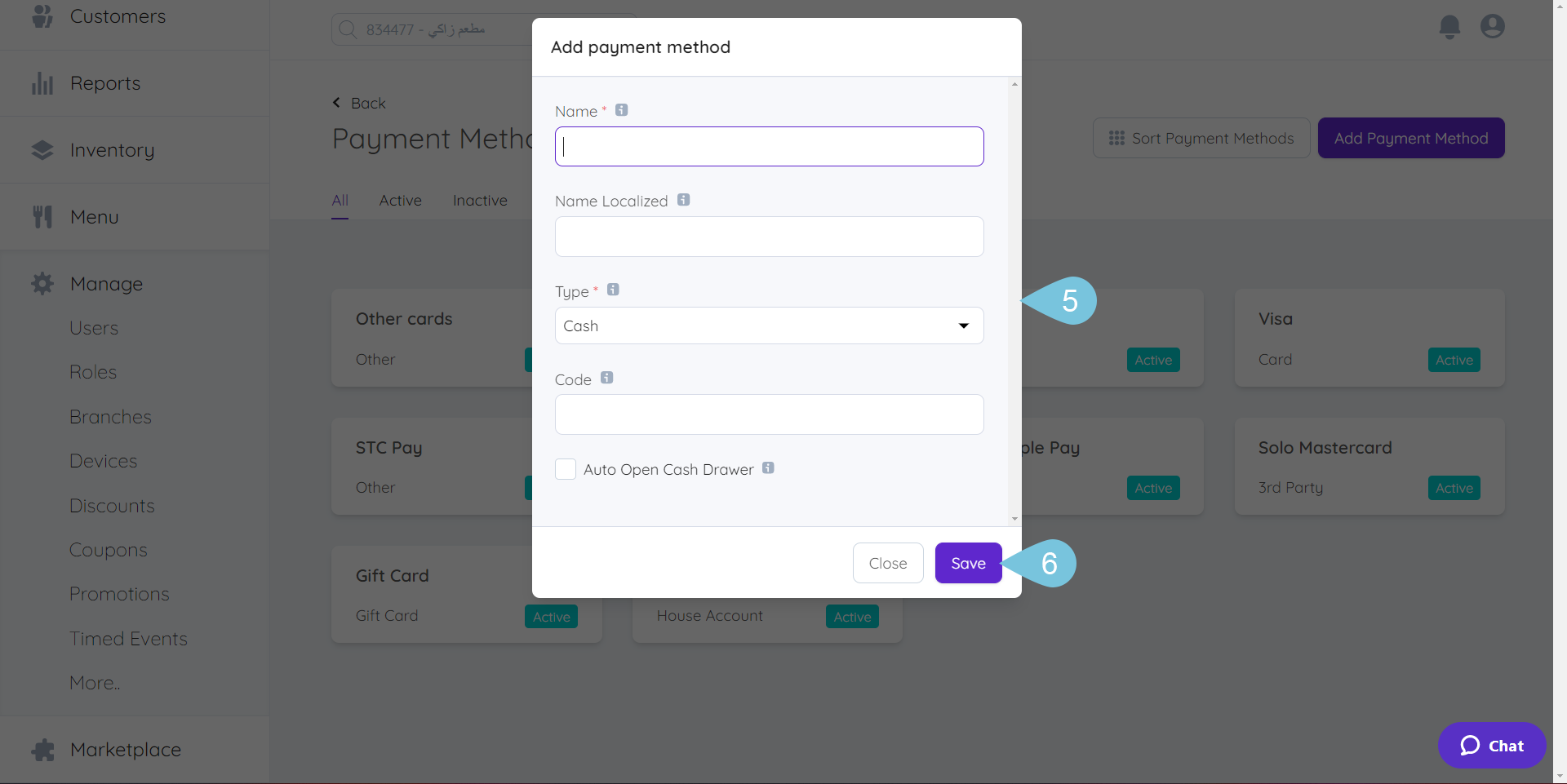Open the Customers section icon
Image resolution: width=1567 pixels, height=784 pixels.
[42, 16]
